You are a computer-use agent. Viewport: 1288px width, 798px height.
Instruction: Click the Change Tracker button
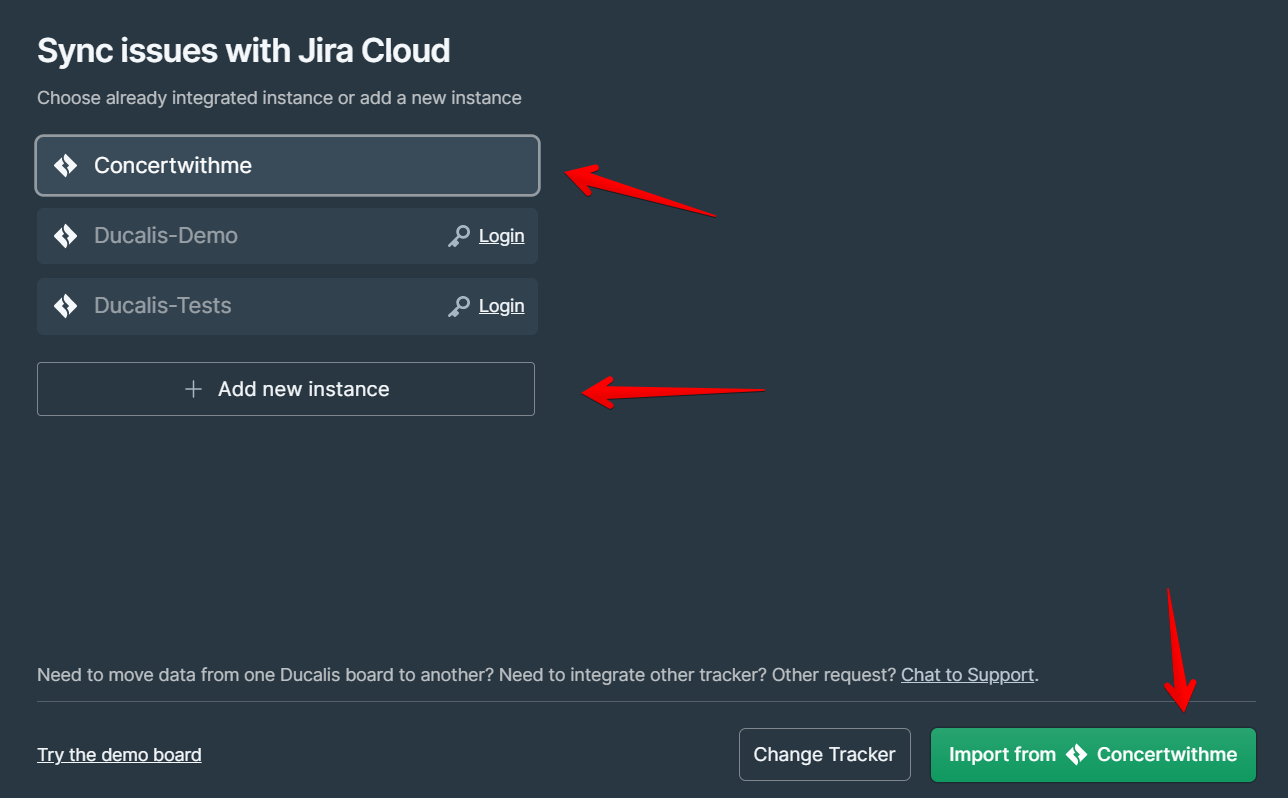coord(824,754)
